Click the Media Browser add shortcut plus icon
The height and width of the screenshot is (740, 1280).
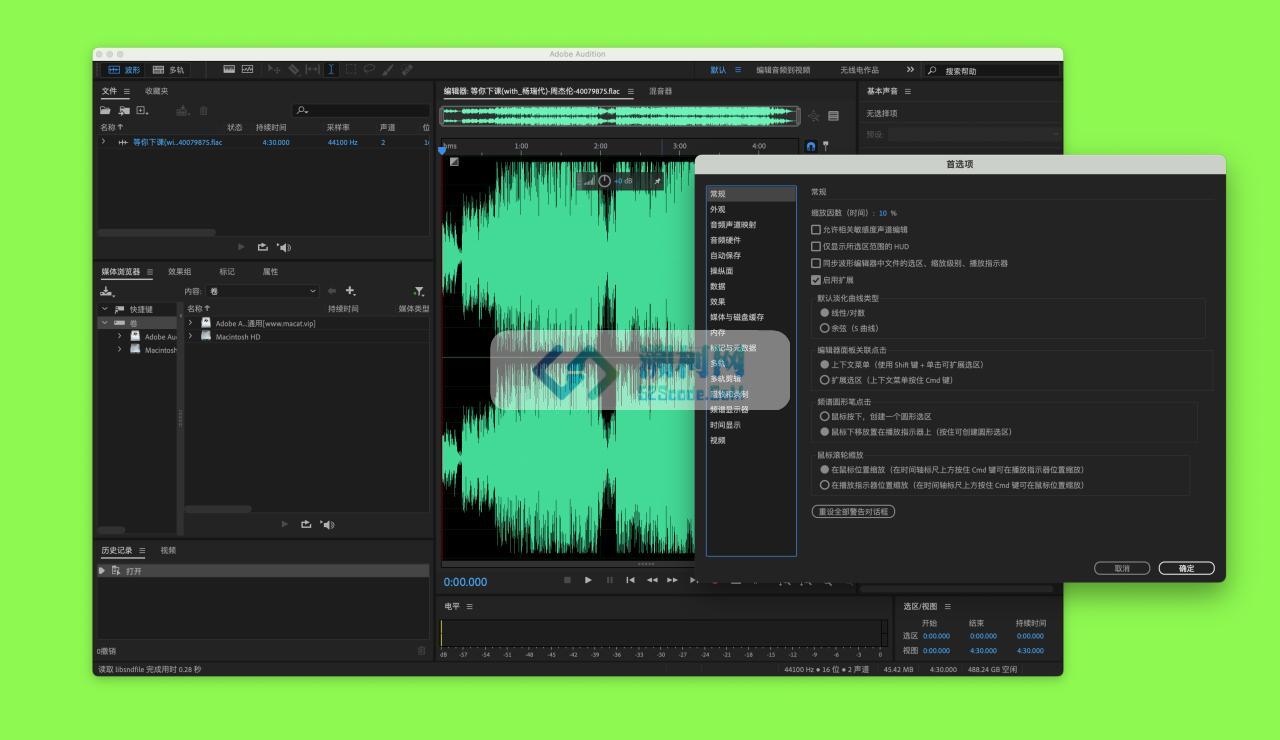(350, 291)
